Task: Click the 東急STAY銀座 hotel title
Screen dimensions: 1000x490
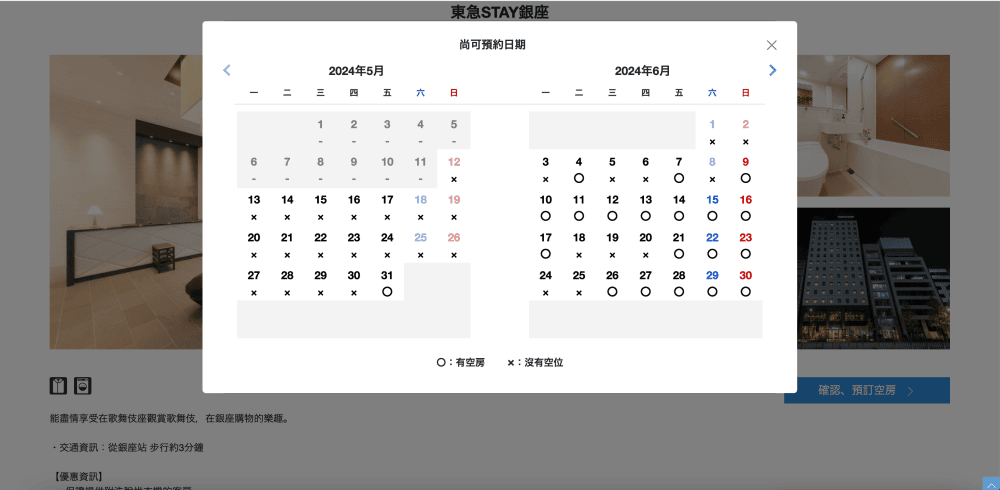Action: click(x=500, y=12)
